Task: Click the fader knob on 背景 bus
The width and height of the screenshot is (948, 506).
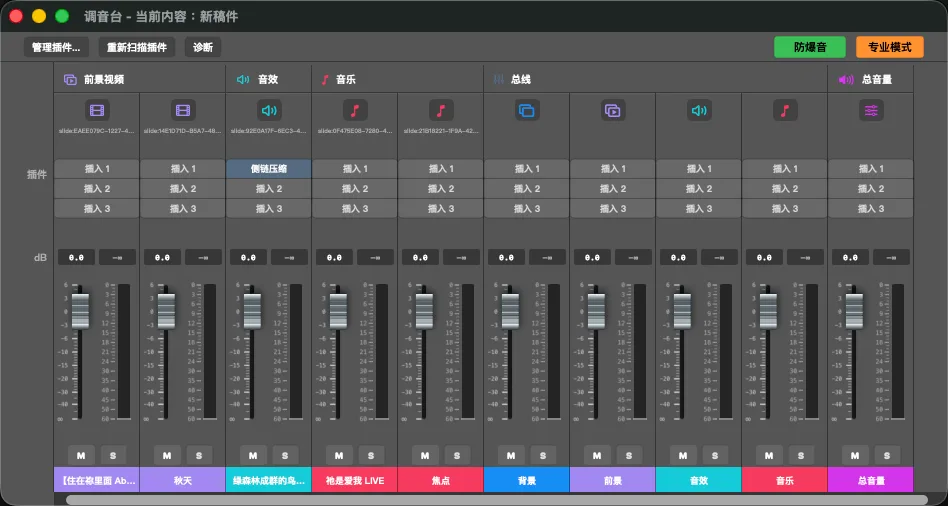Action: tap(510, 311)
